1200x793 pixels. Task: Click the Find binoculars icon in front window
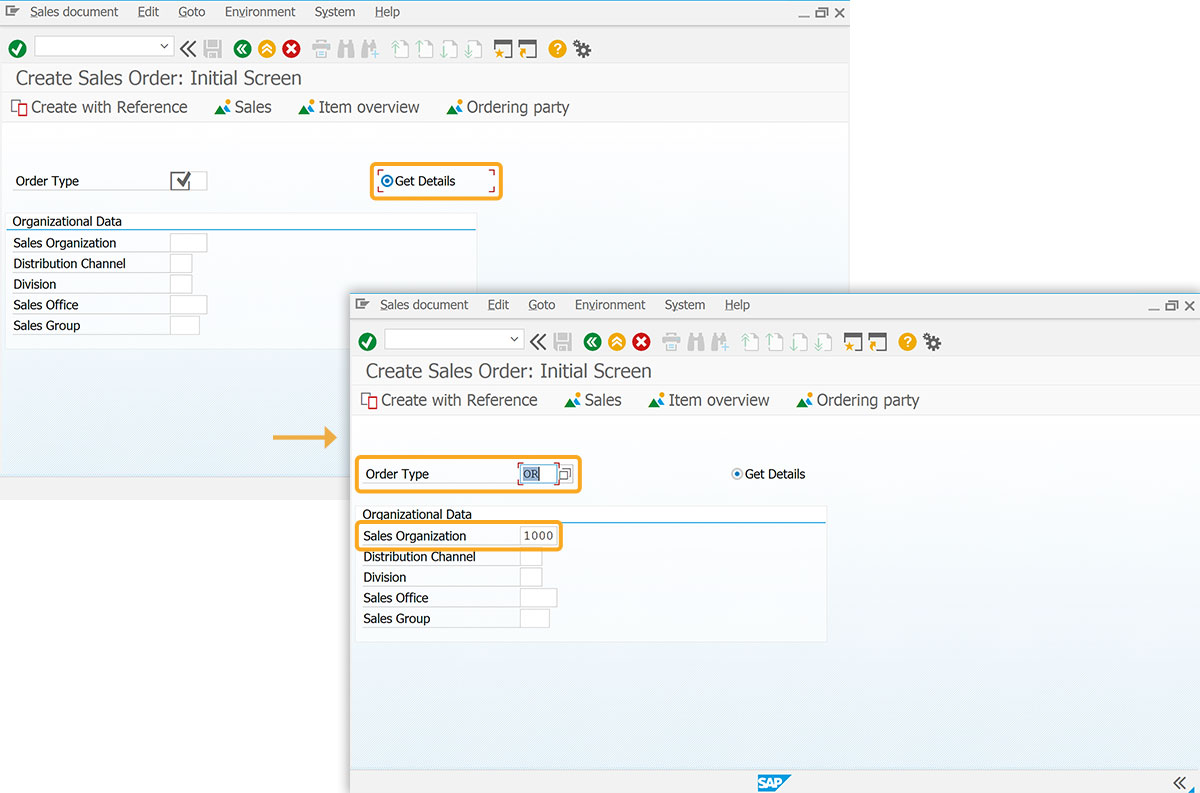click(696, 341)
